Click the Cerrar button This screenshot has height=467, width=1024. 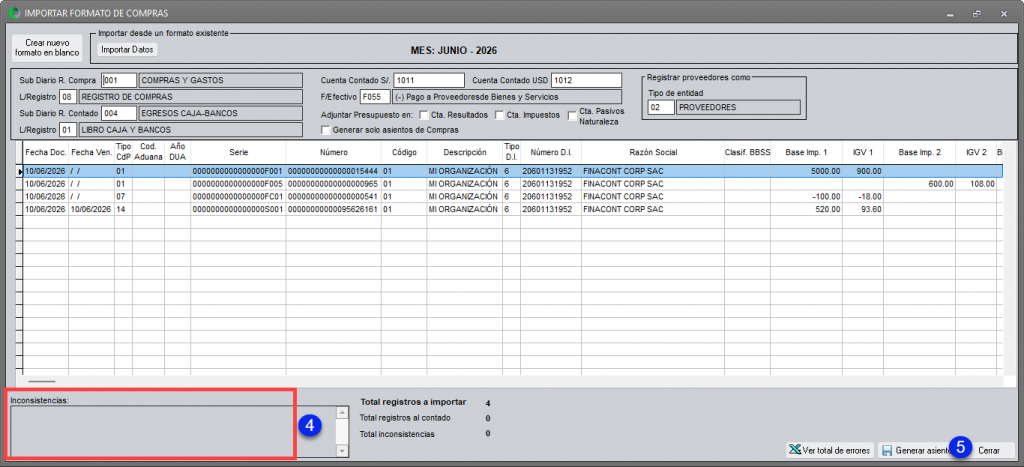click(988, 451)
